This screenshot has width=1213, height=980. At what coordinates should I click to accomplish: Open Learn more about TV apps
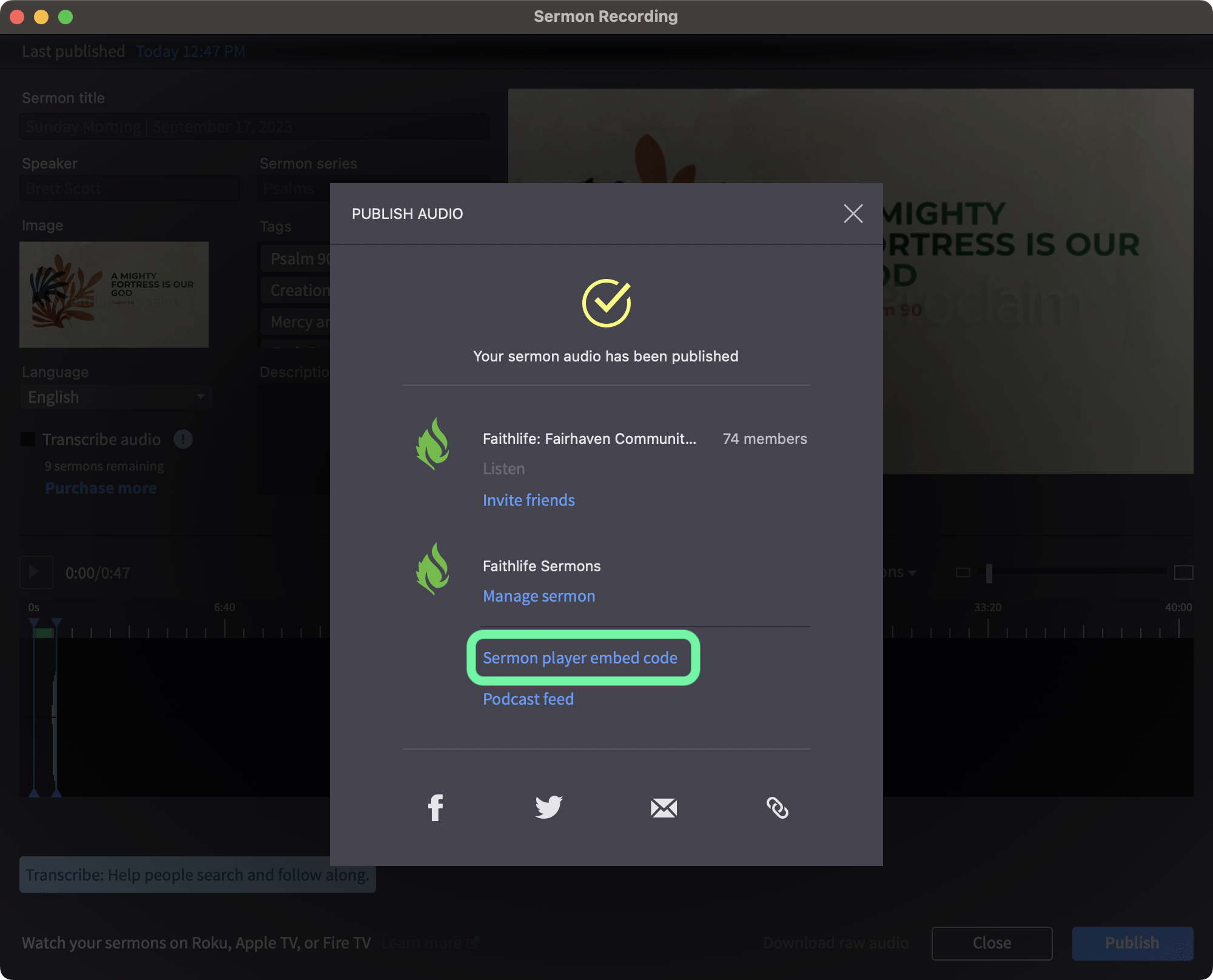click(429, 943)
